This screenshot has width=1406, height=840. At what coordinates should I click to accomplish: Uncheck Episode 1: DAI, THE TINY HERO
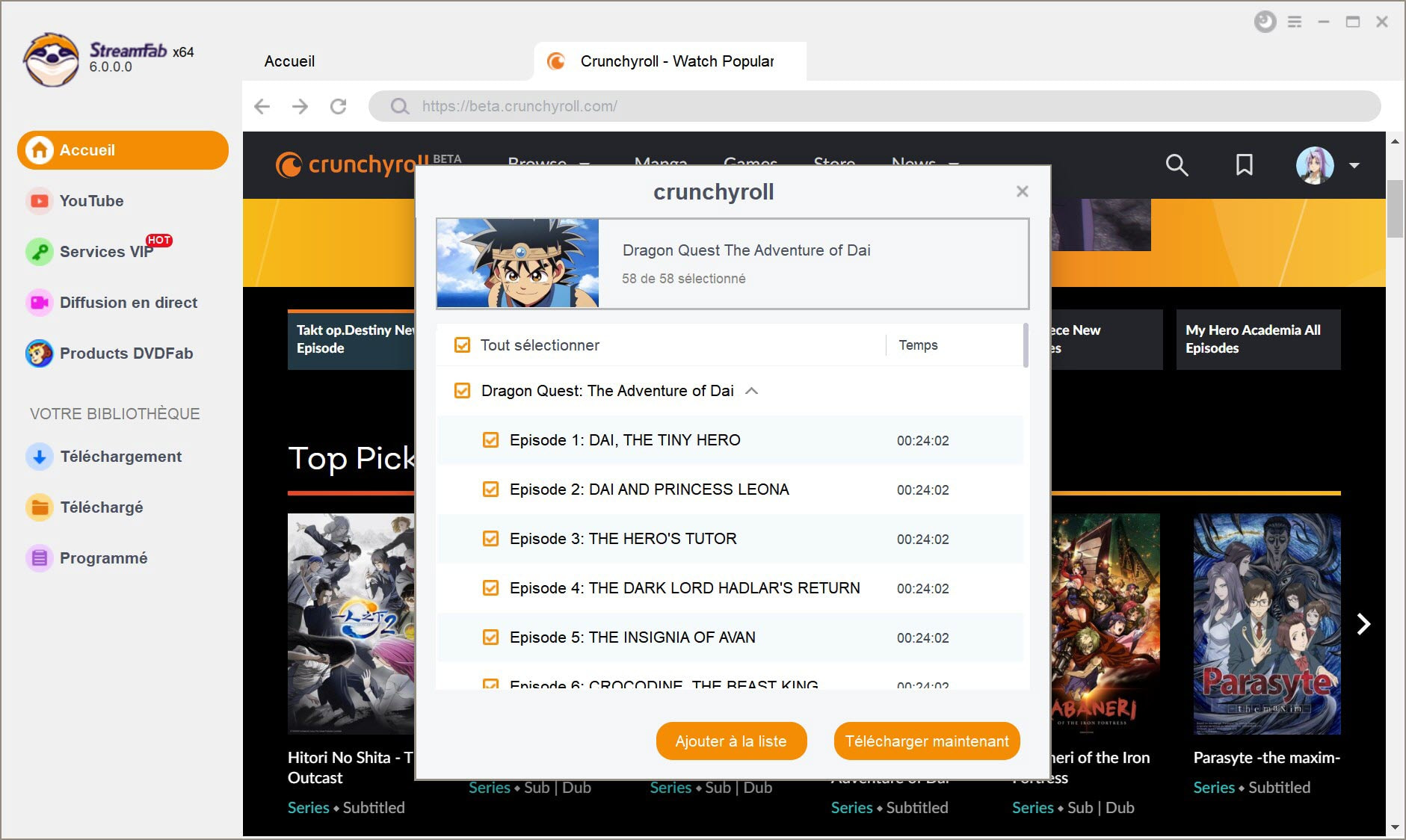[490, 440]
